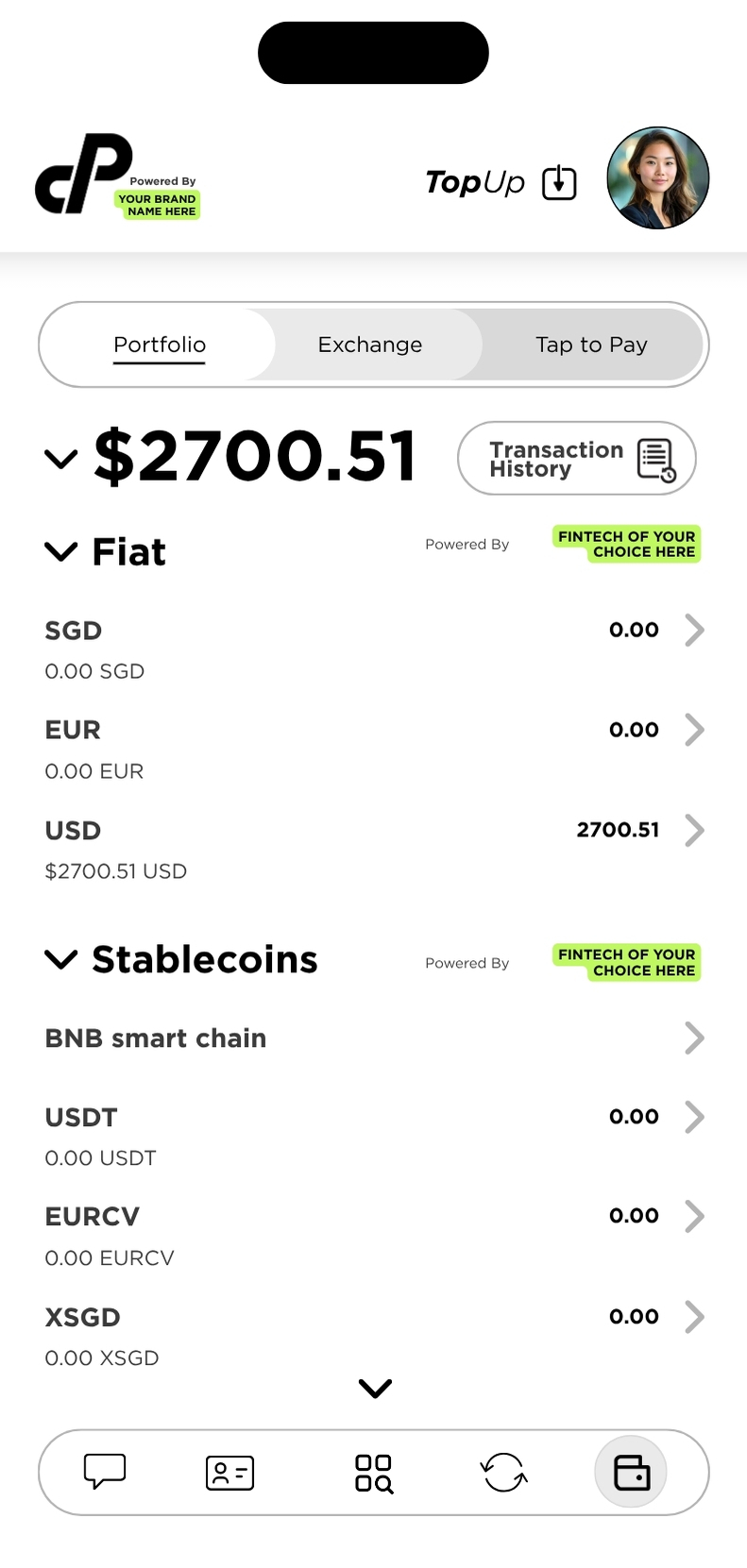Tap the grid search icon

pos(374,1473)
